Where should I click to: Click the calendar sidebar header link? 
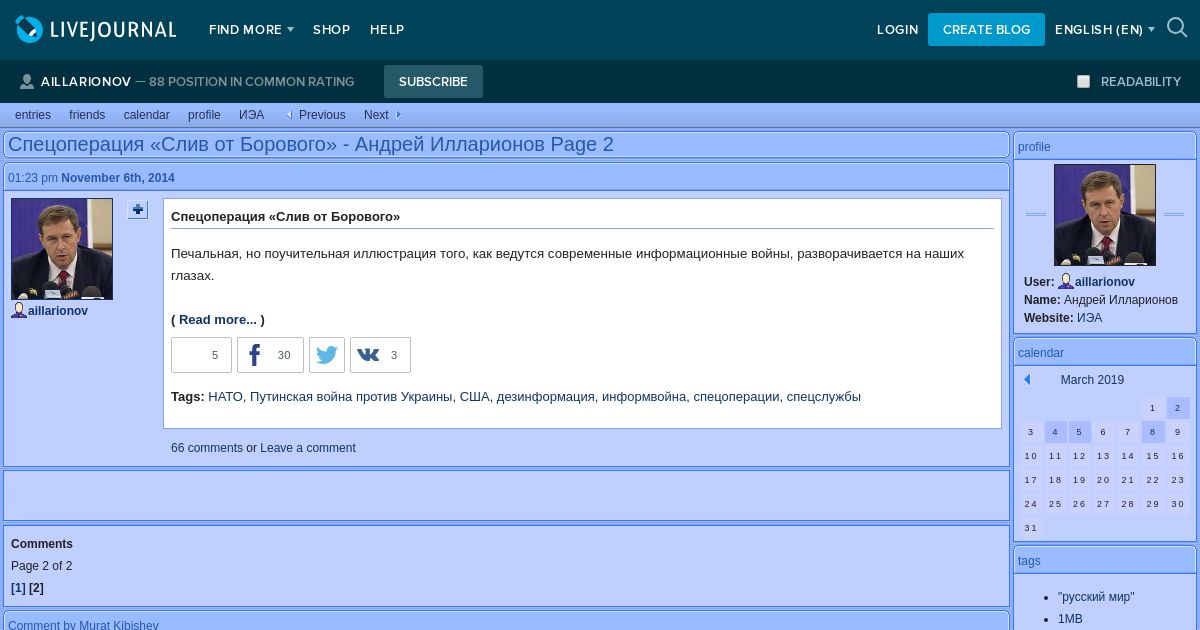[1041, 353]
